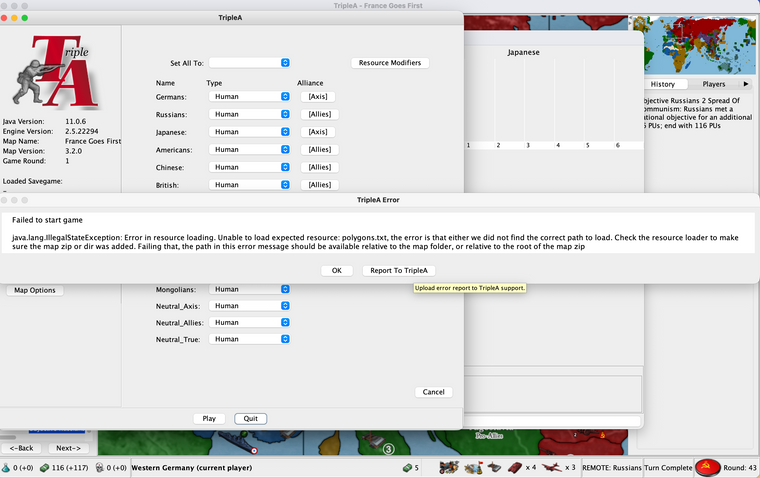The height and width of the screenshot is (478, 760).
Task: Click the Objective Russians history entry
Action: [x=697, y=113]
